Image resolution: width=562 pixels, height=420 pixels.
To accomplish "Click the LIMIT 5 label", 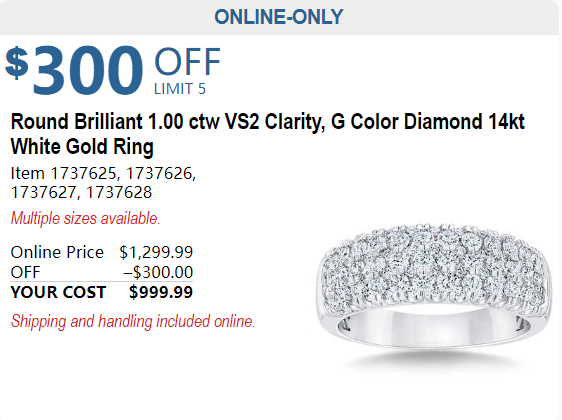I will point(180,89).
